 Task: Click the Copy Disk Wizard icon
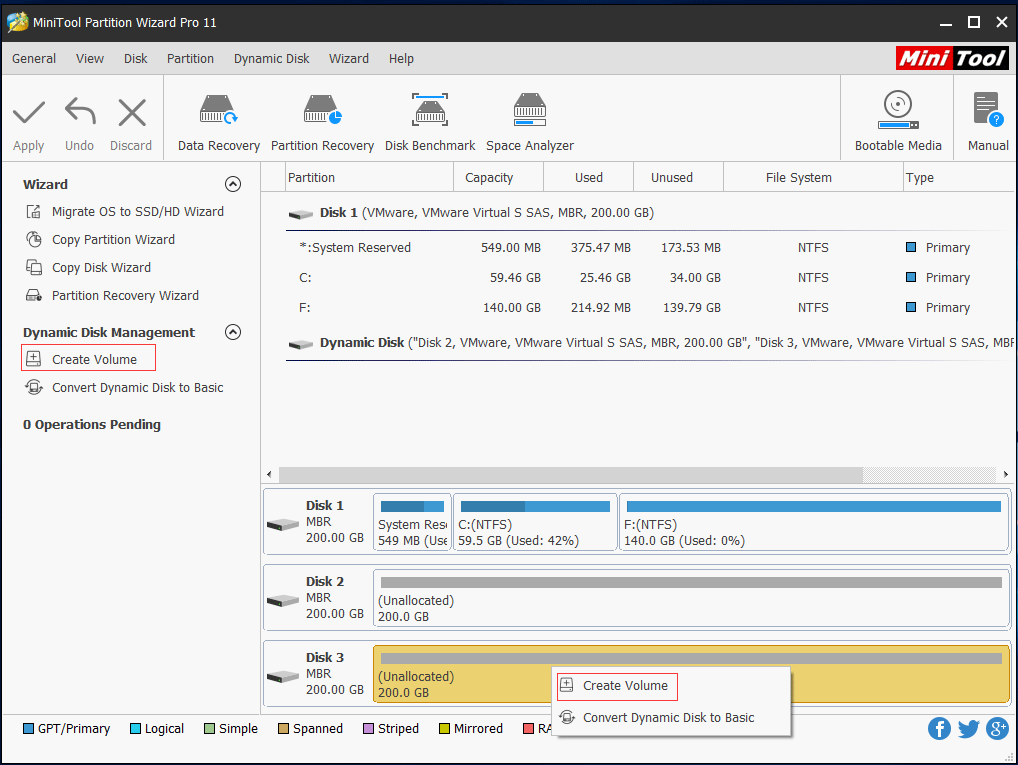pos(34,268)
